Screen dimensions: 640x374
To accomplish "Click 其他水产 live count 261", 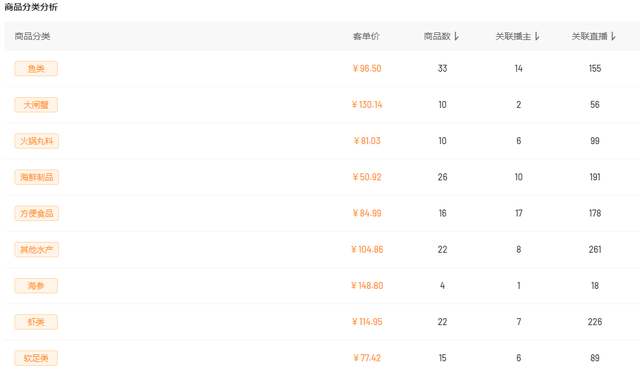I will [595, 249].
